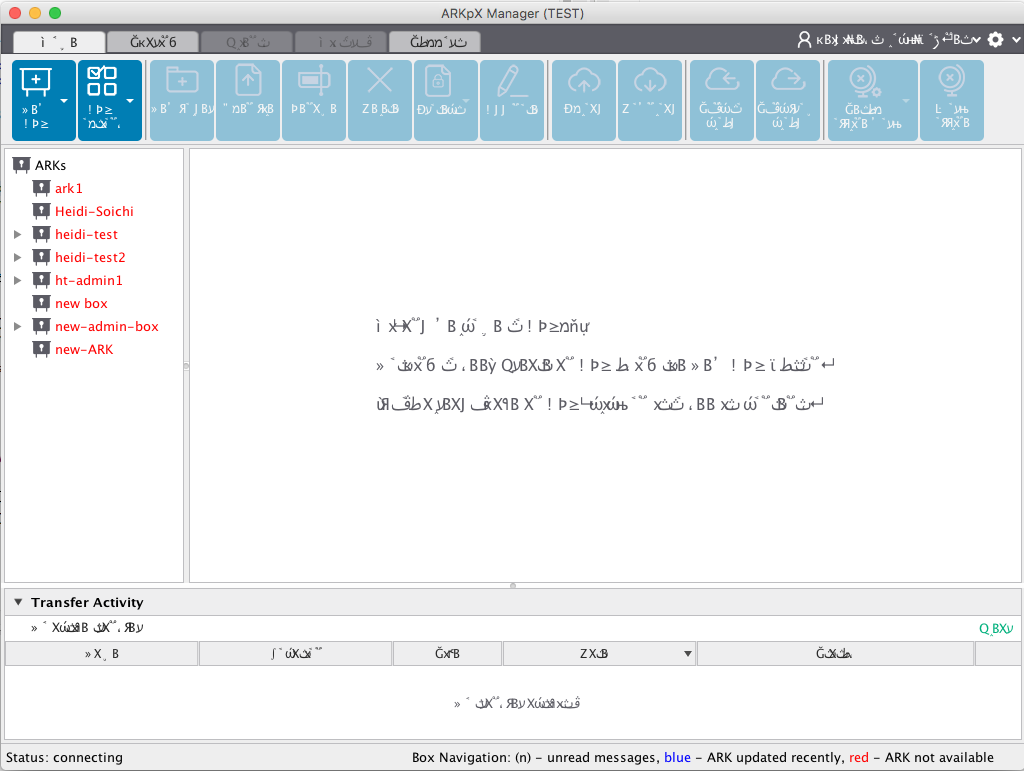The width and height of the screenshot is (1024, 771).
Task: Click the 'Status: connecting' status bar text
Action: pos(64,757)
